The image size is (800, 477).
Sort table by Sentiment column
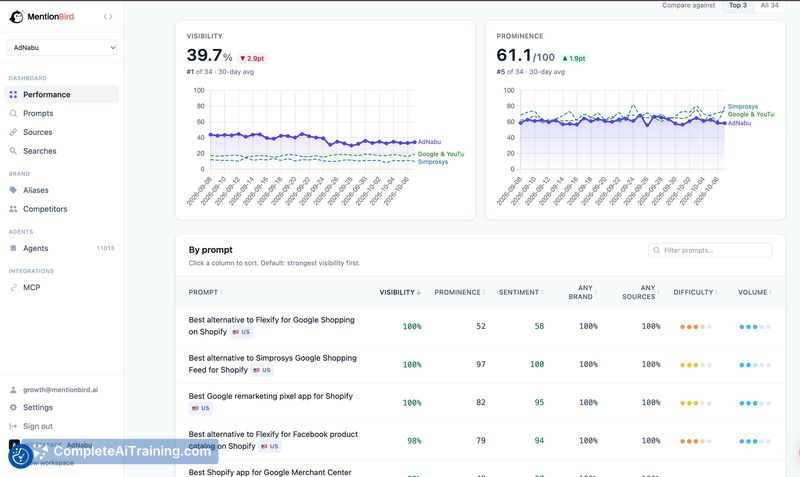point(521,292)
